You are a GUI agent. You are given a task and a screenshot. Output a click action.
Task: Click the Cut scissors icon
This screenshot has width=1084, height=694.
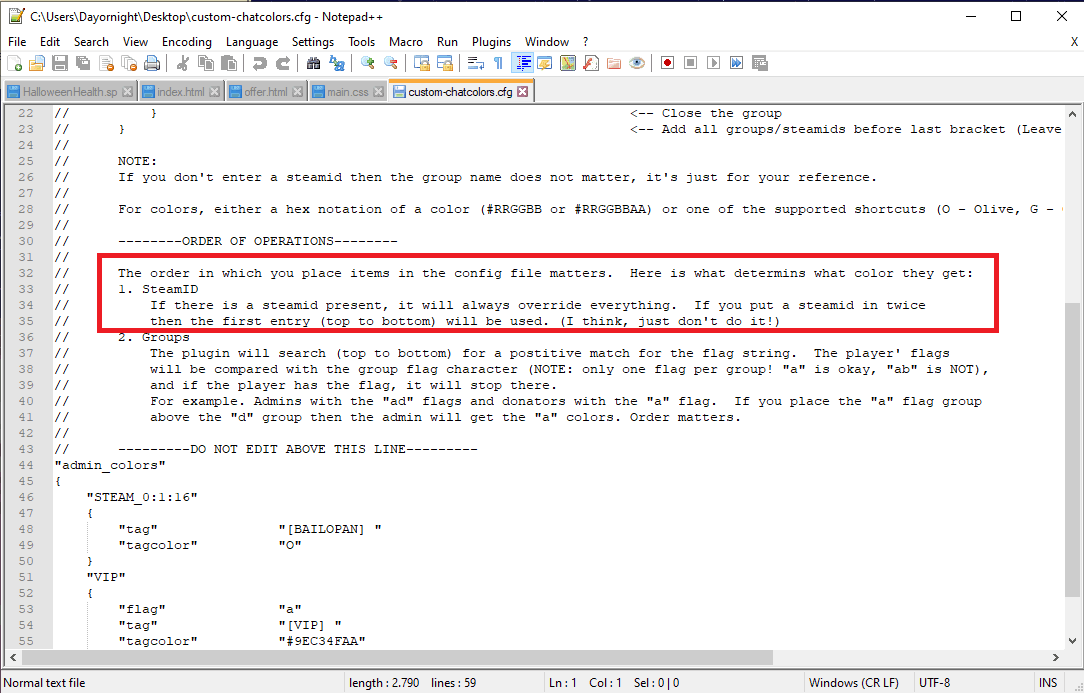coord(183,63)
